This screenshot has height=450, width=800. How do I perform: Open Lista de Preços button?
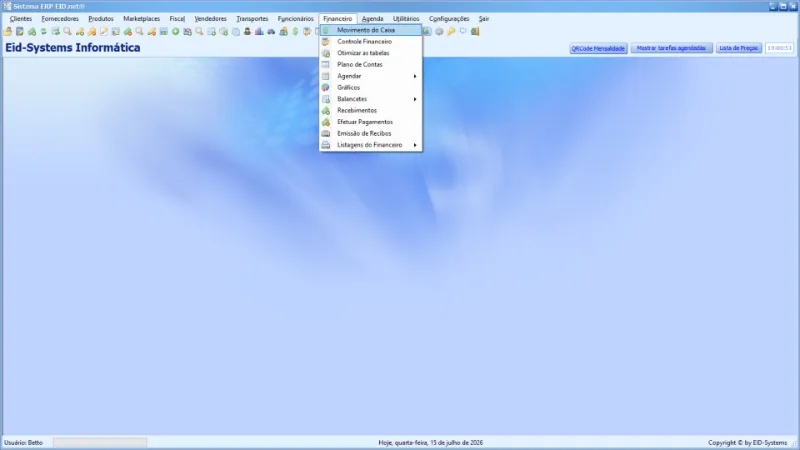[738, 48]
